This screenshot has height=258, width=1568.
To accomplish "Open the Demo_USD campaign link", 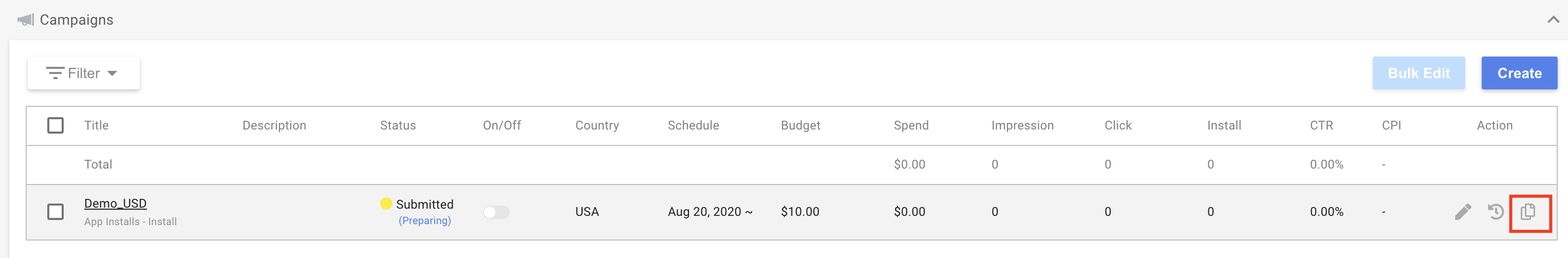I will tap(116, 203).
